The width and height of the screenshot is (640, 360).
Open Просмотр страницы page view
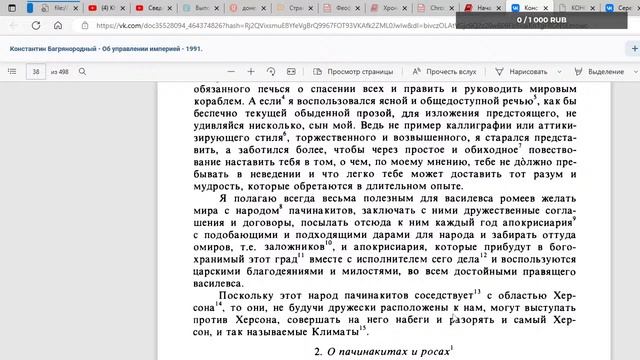coord(353,71)
